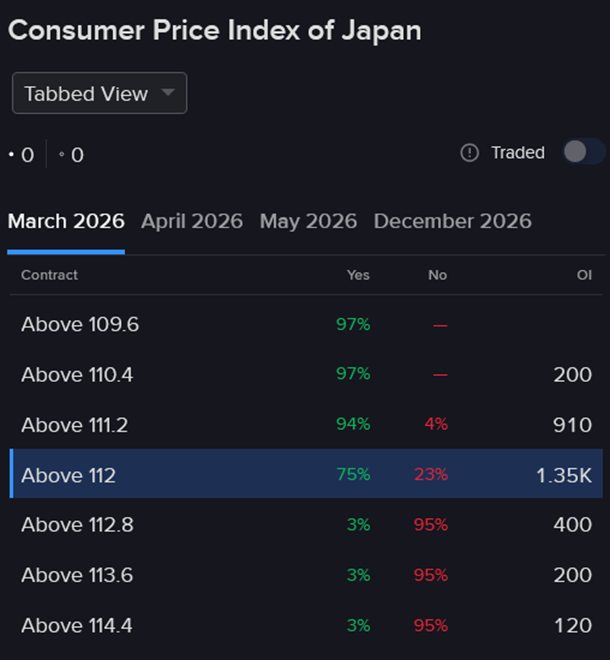Click the Yes column header
Image resolution: width=610 pixels, height=660 pixels.
pyautogui.click(x=358, y=275)
